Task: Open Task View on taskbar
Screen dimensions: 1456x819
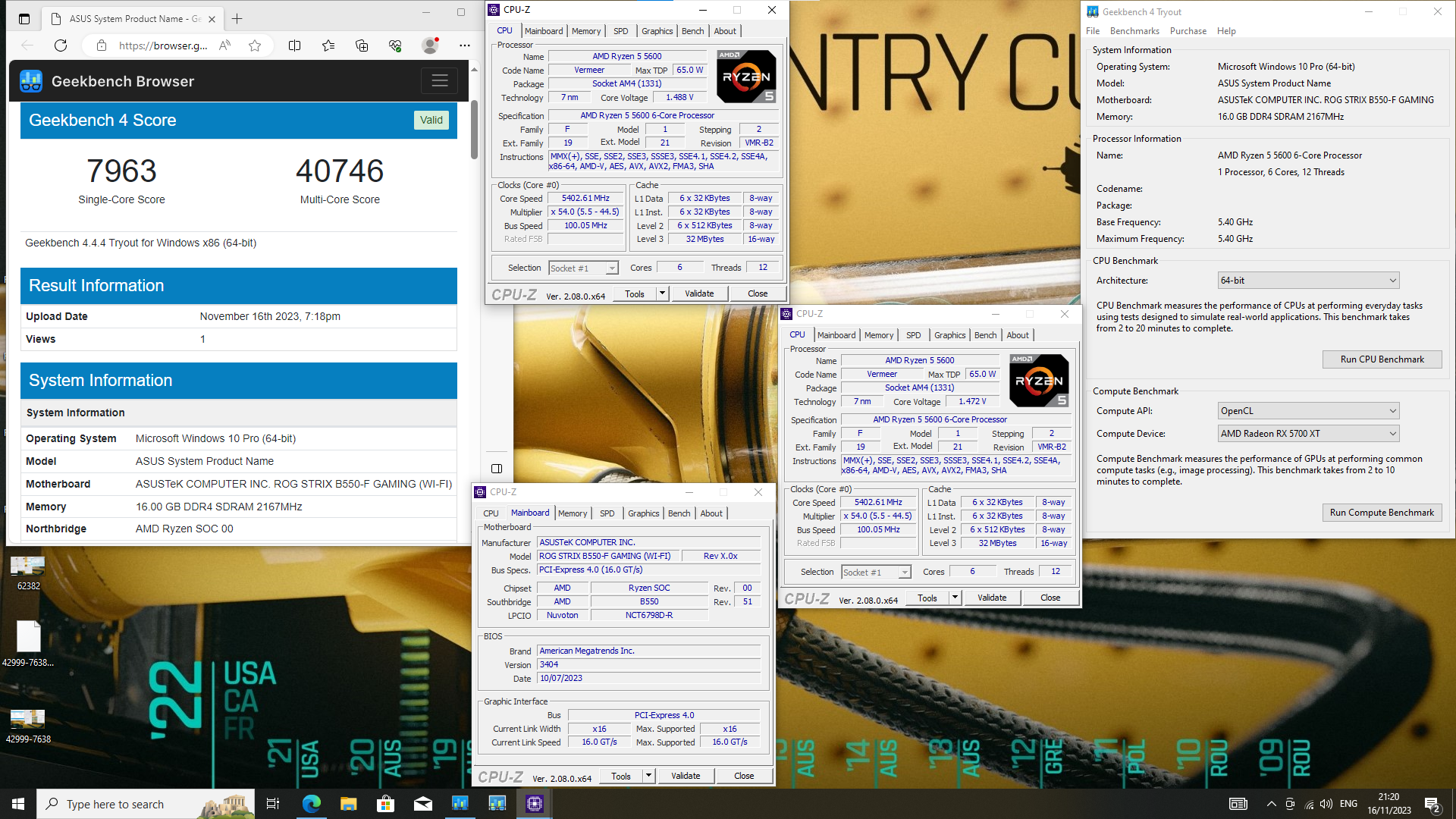Action: pyautogui.click(x=273, y=804)
